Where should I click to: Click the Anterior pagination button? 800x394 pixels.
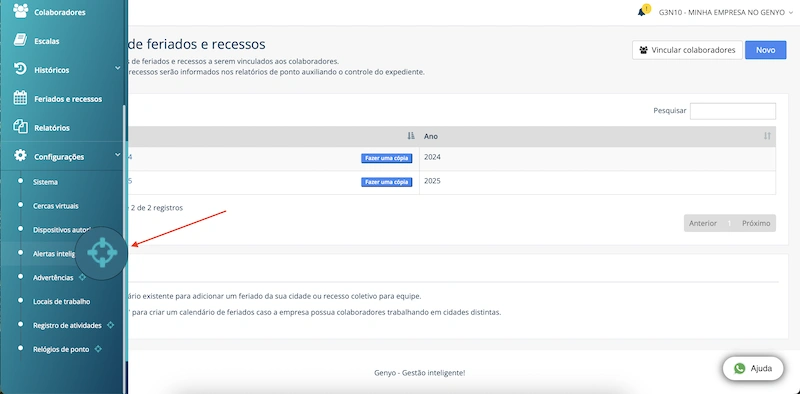703,224
